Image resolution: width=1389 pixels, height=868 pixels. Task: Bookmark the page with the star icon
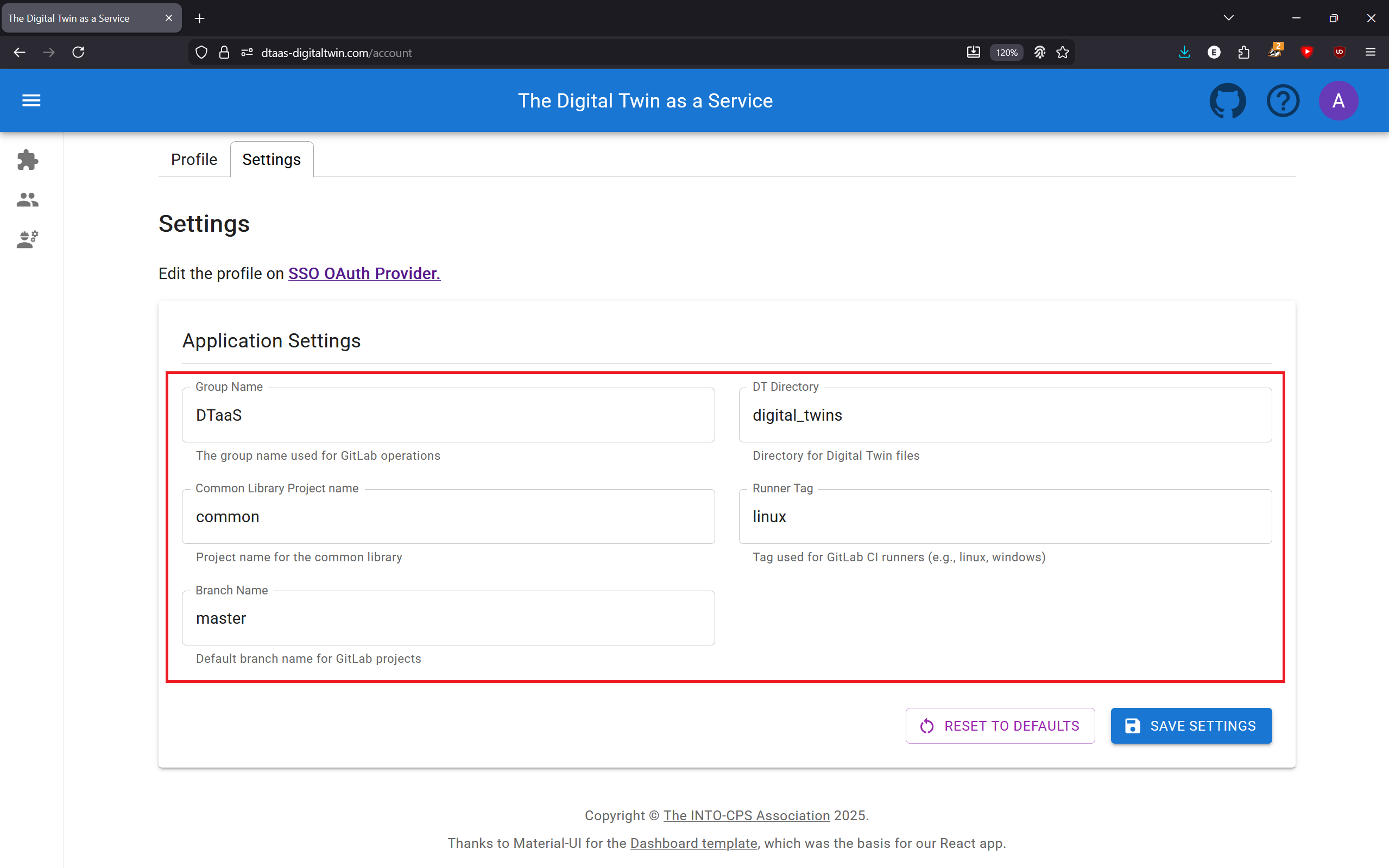1062,52
